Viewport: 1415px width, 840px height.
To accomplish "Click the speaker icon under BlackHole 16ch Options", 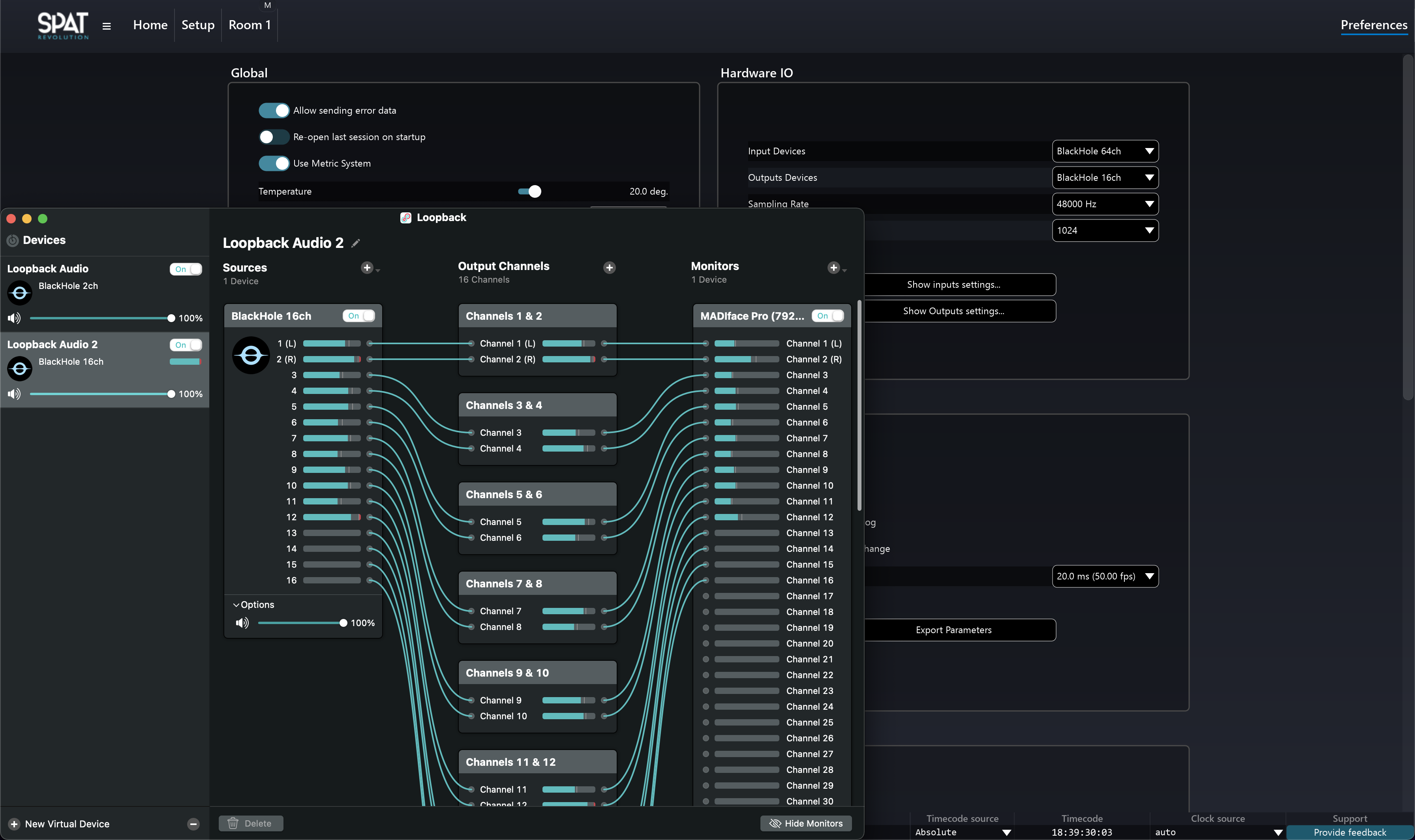I will pyautogui.click(x=242, y=623).
